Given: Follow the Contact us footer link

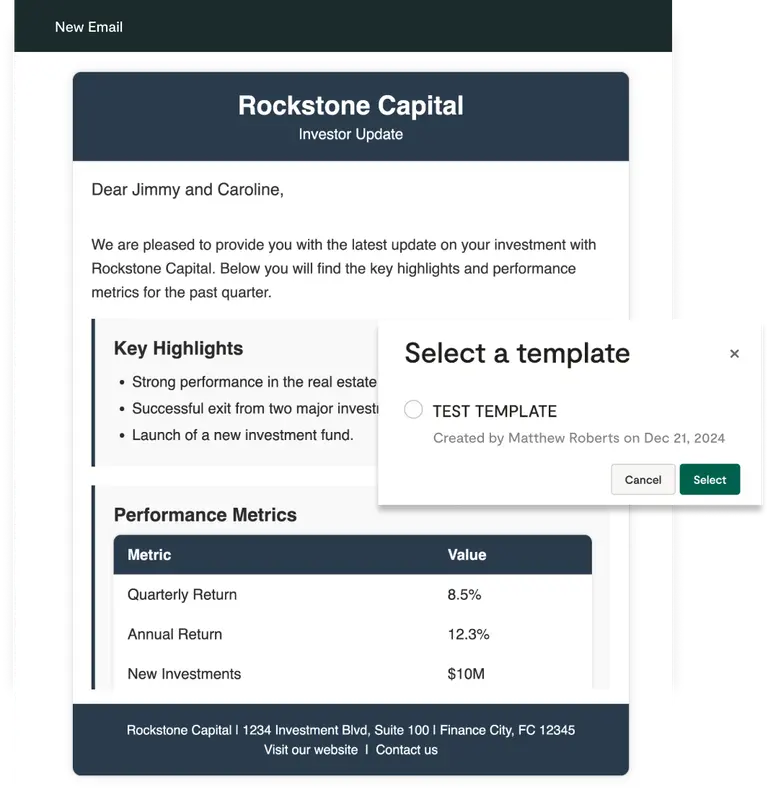Looking at the screenshot, I should (406, 749).
